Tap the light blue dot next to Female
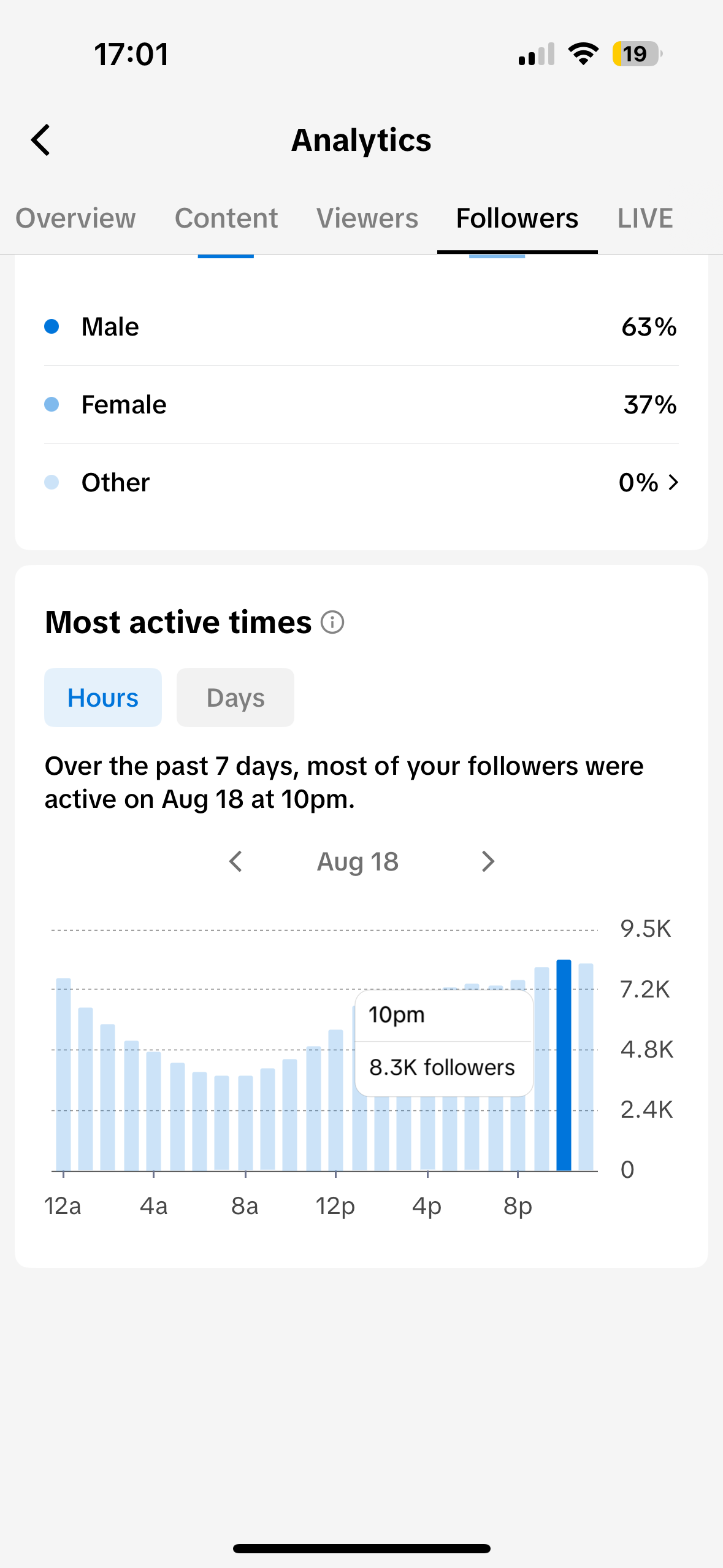The height and width of the screenshot is (1568, 723). (x=52, y=404)
